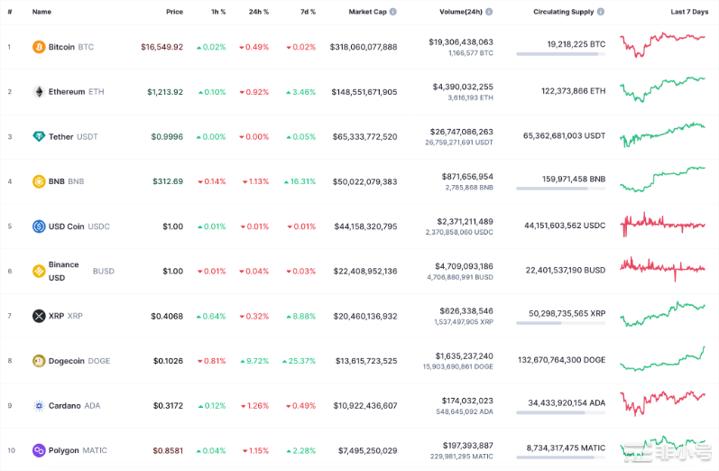
Task: Click the Bitcoin coin logo icon
Action: tap(39, 47)
